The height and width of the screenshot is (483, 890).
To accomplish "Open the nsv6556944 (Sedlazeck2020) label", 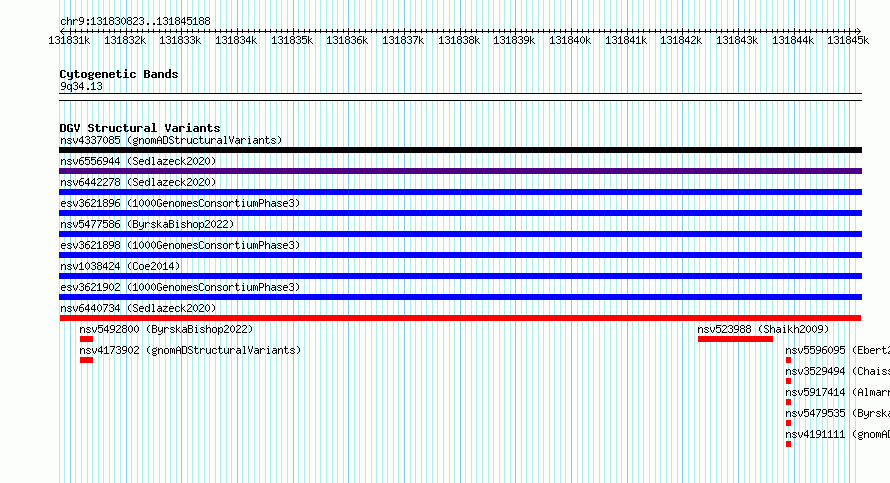I will (138, 161).
